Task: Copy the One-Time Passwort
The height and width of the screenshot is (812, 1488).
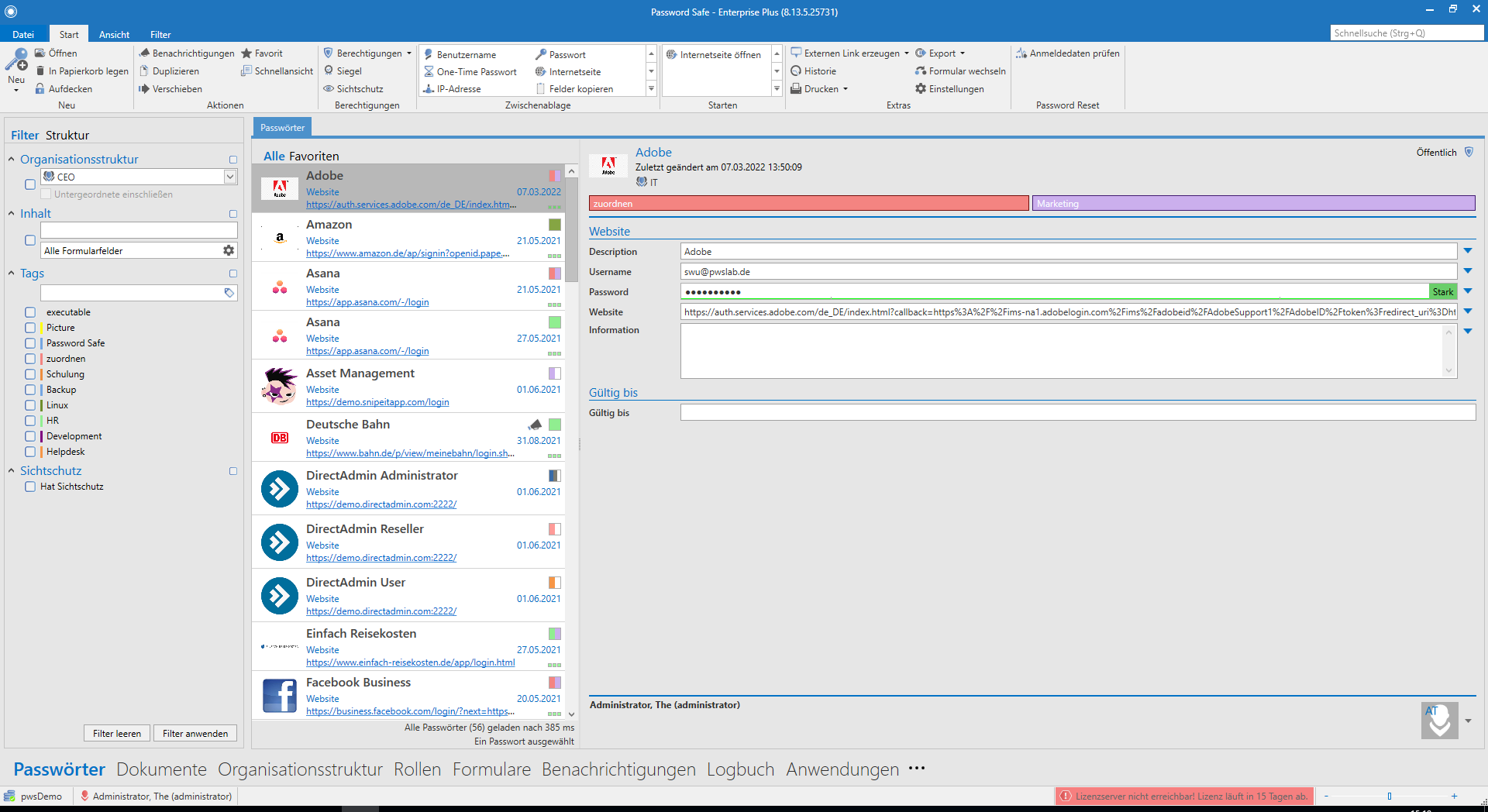Action: click(x=470, y=72)
